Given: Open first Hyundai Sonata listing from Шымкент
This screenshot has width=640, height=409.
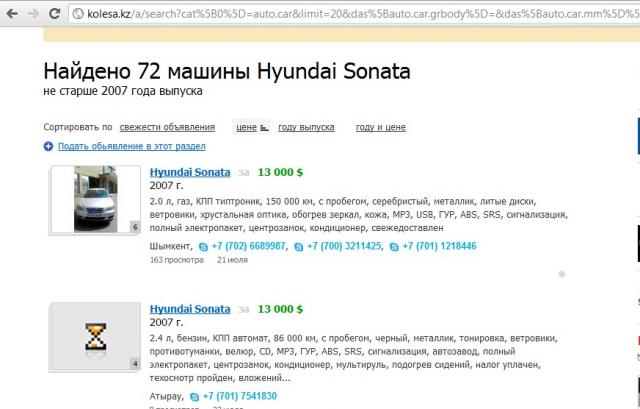Looking at the screenshot, I should coord(190,172).
